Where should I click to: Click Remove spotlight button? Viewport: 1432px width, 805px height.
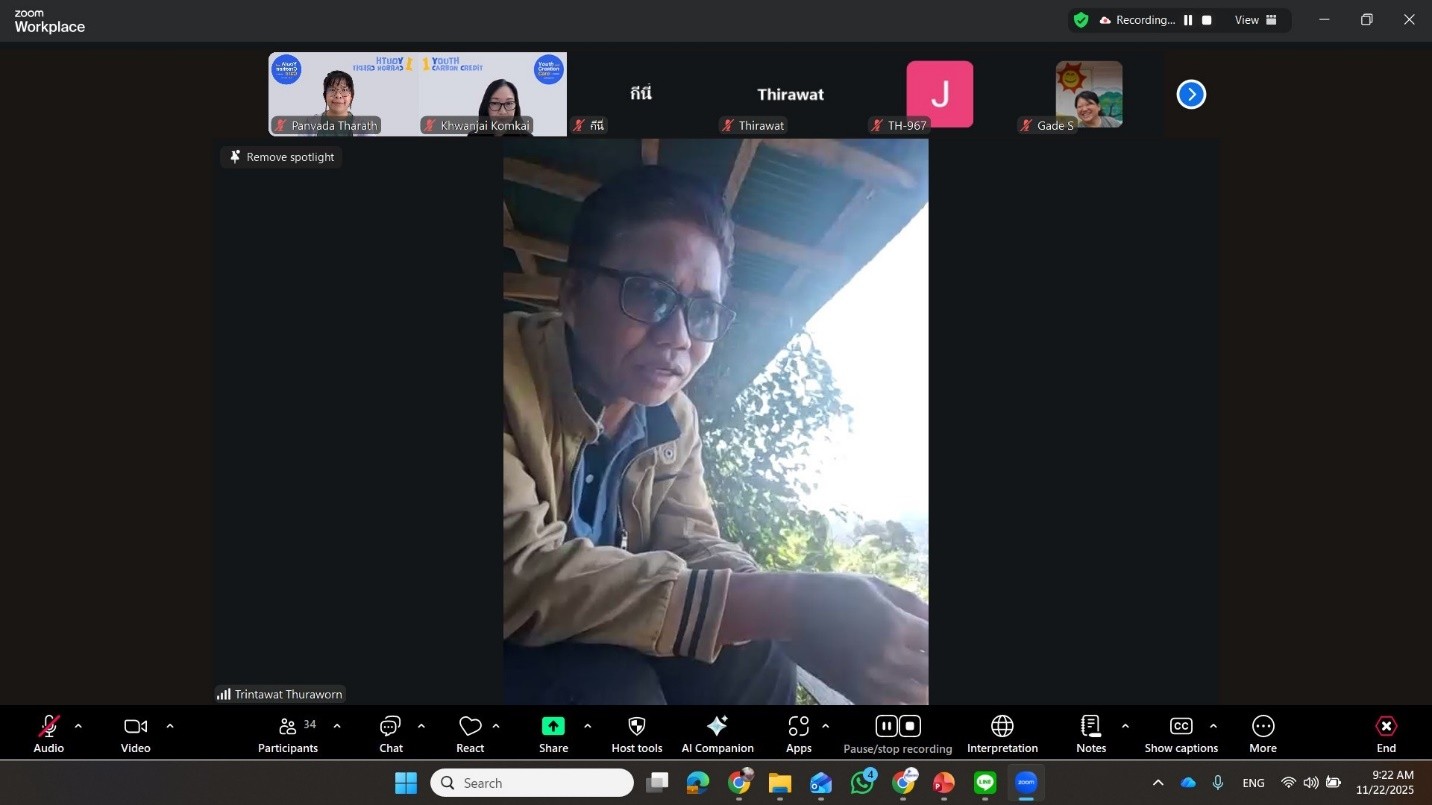click(281, 157)
